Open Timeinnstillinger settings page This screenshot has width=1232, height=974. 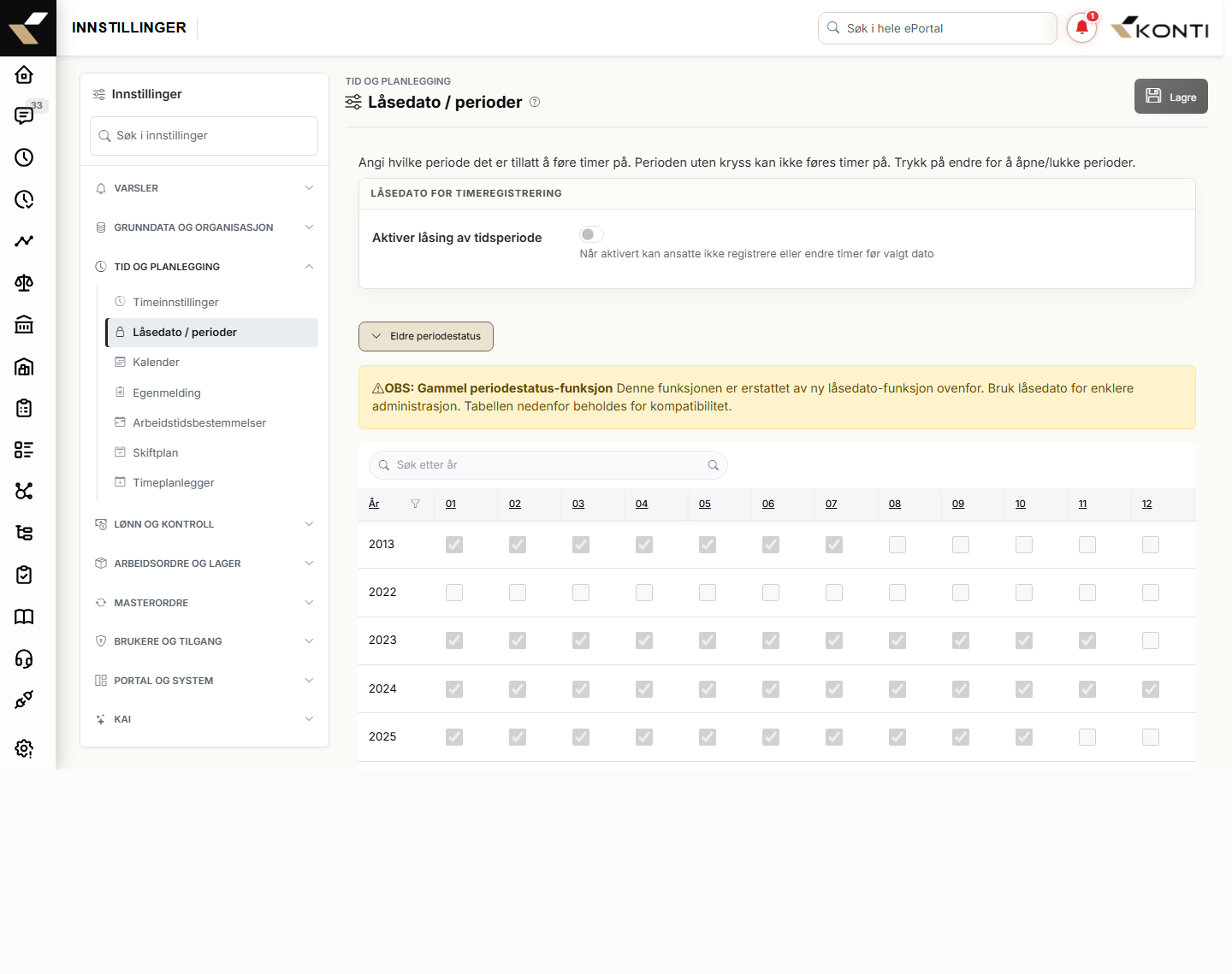pyautogui.click(x=212, y=302)
